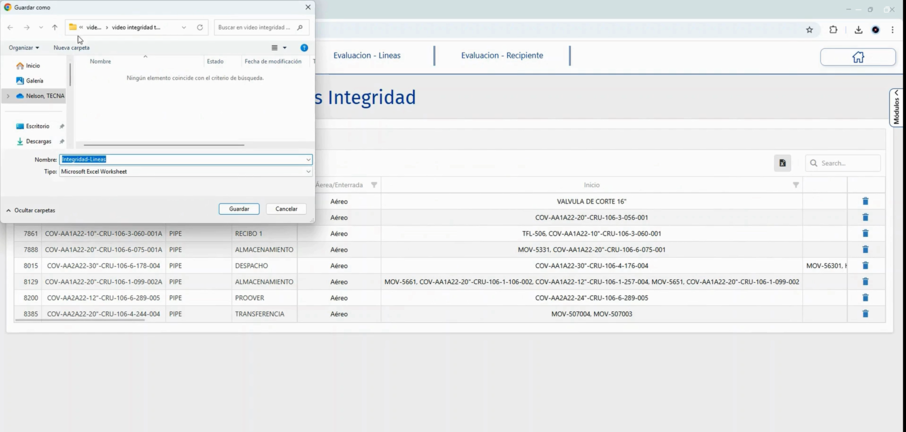Delete the VALVULA DE CORTE 16" row
Screen dimensions: 906x432
click(865, 201)
